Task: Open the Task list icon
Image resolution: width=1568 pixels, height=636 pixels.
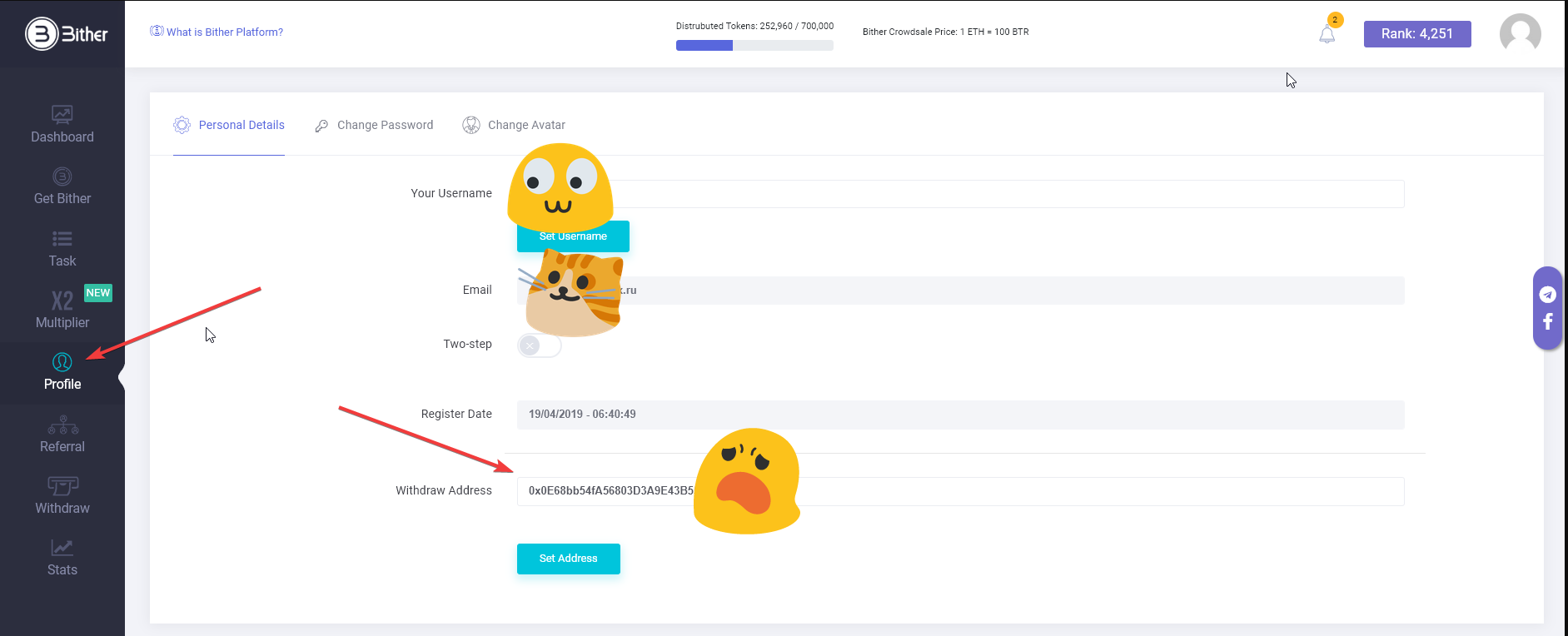Action: click(62, 239)
